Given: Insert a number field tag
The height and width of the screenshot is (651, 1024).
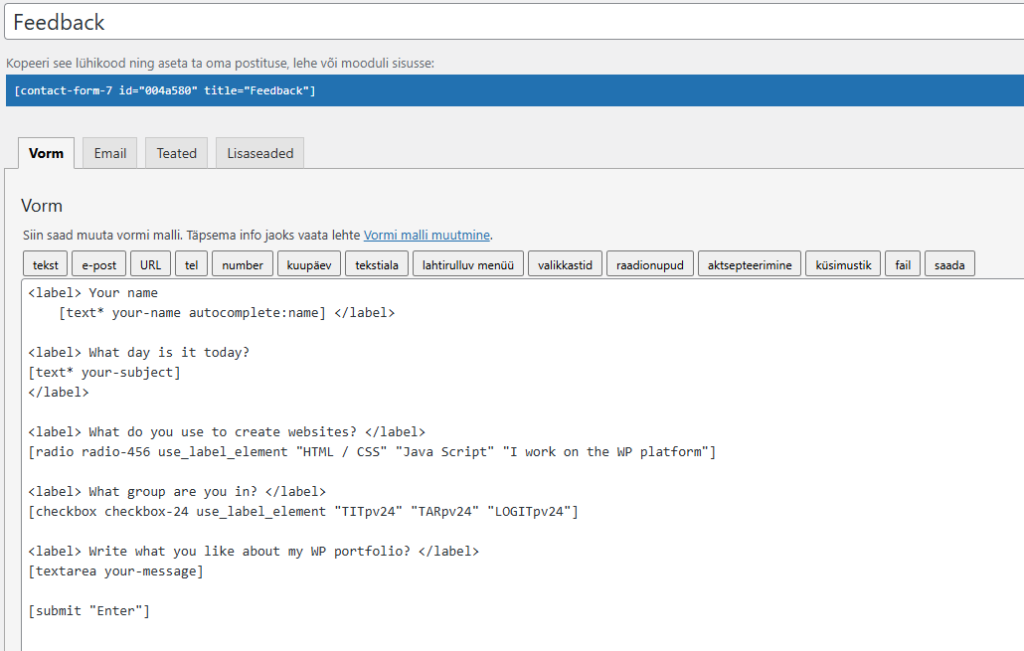Looking at the screenshot, I should tap(243, 265).
